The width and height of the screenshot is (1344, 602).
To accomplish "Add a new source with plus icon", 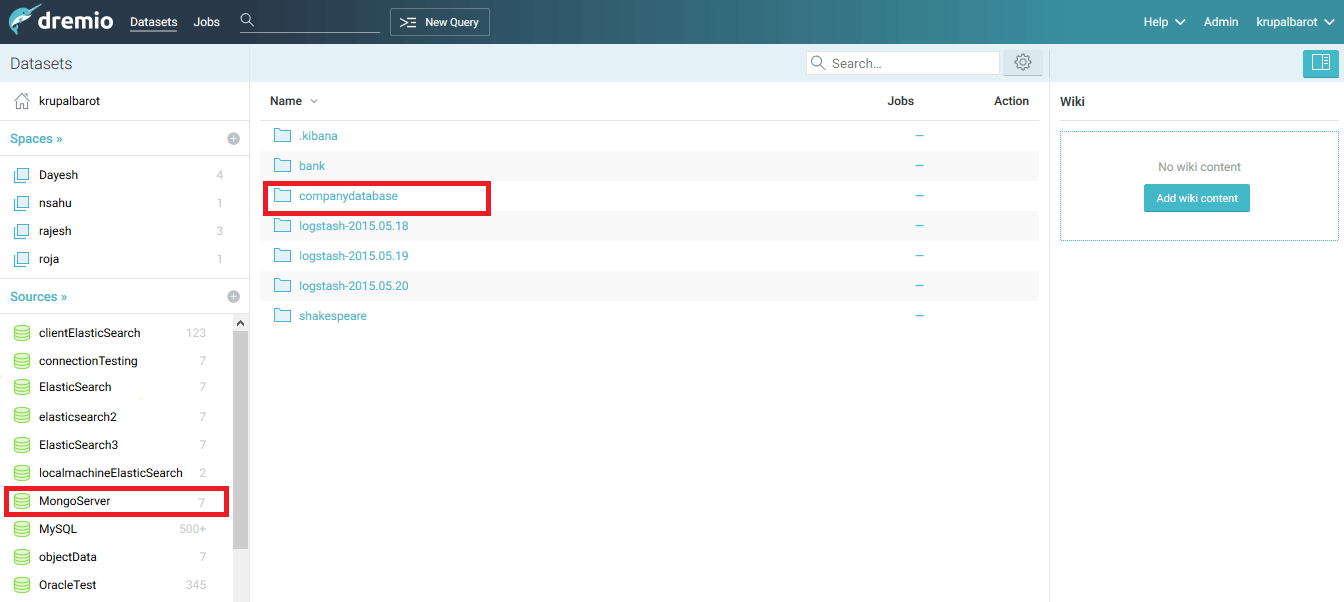I will point(233,297).
